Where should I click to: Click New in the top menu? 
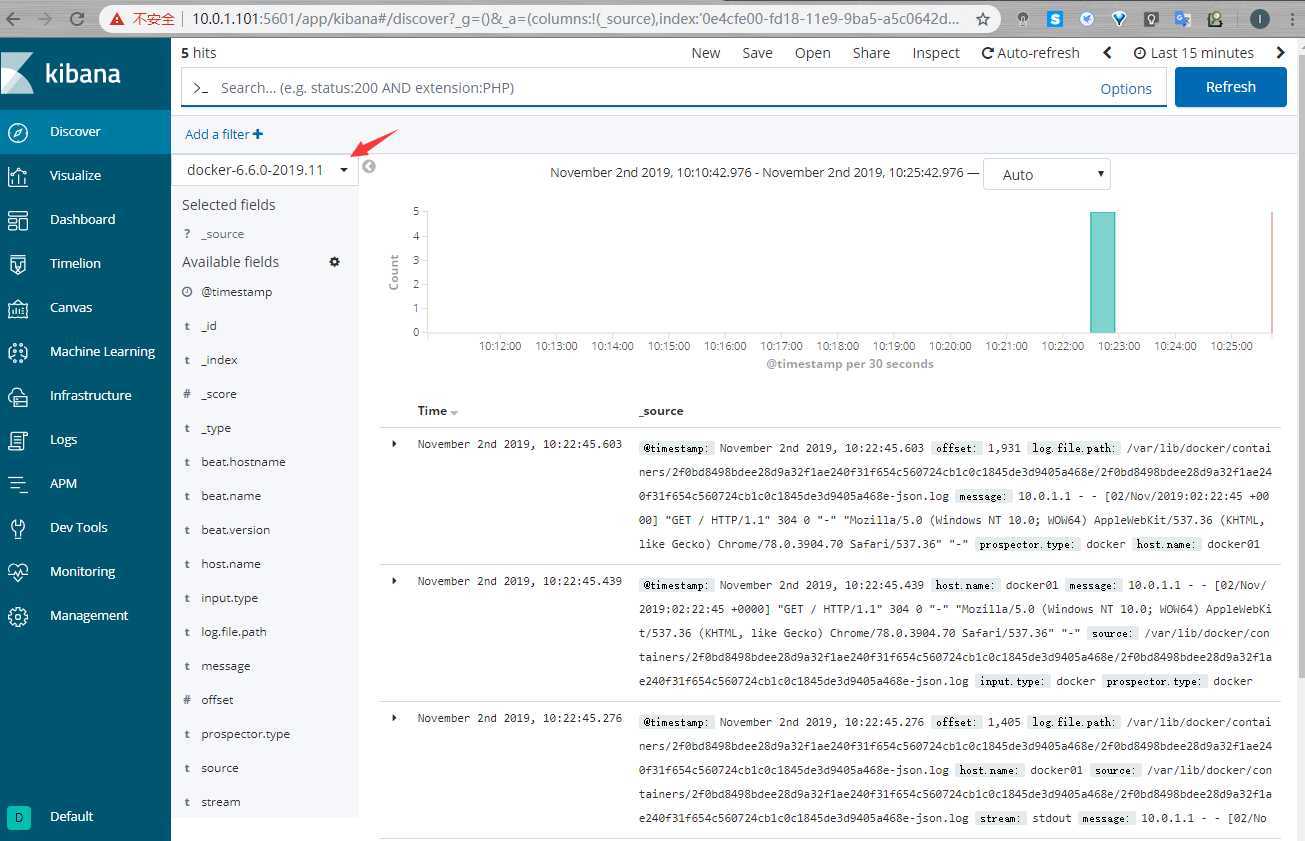click(706, 52)
